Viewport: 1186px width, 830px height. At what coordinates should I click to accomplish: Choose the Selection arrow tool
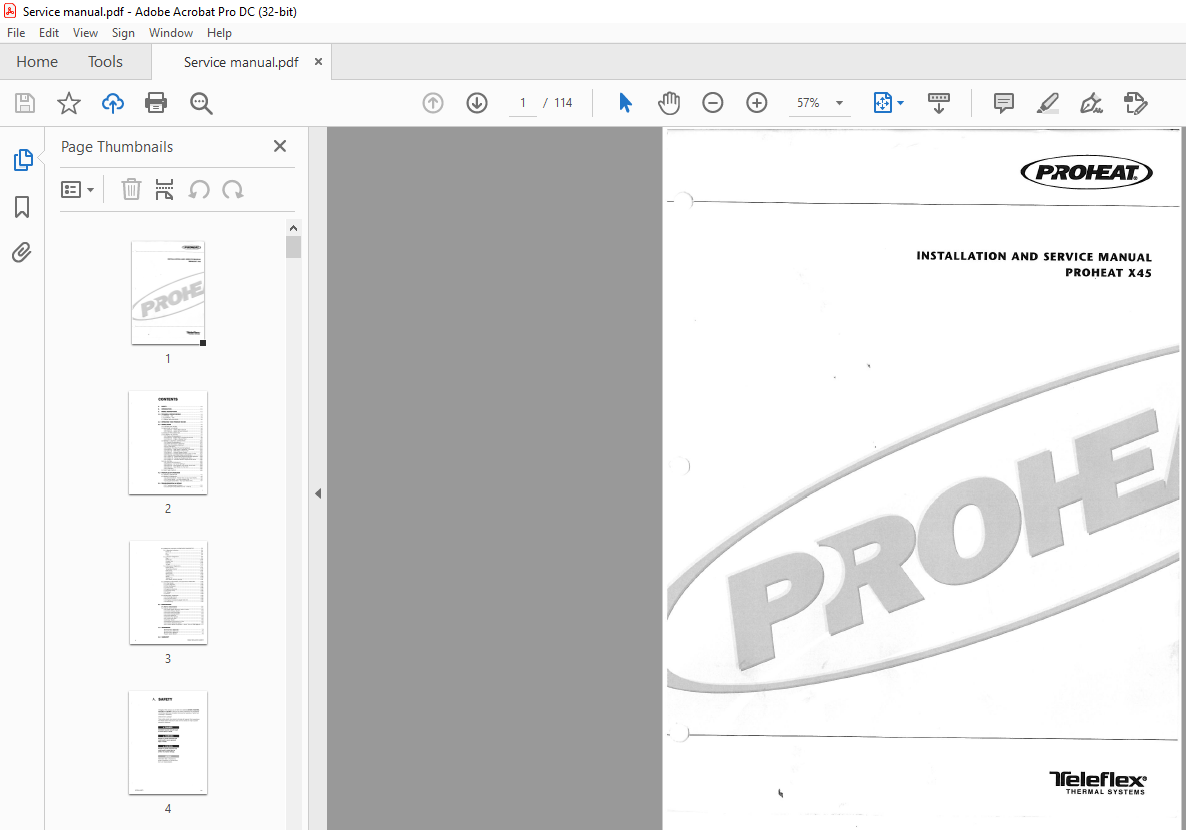click(x=625, y=103)
